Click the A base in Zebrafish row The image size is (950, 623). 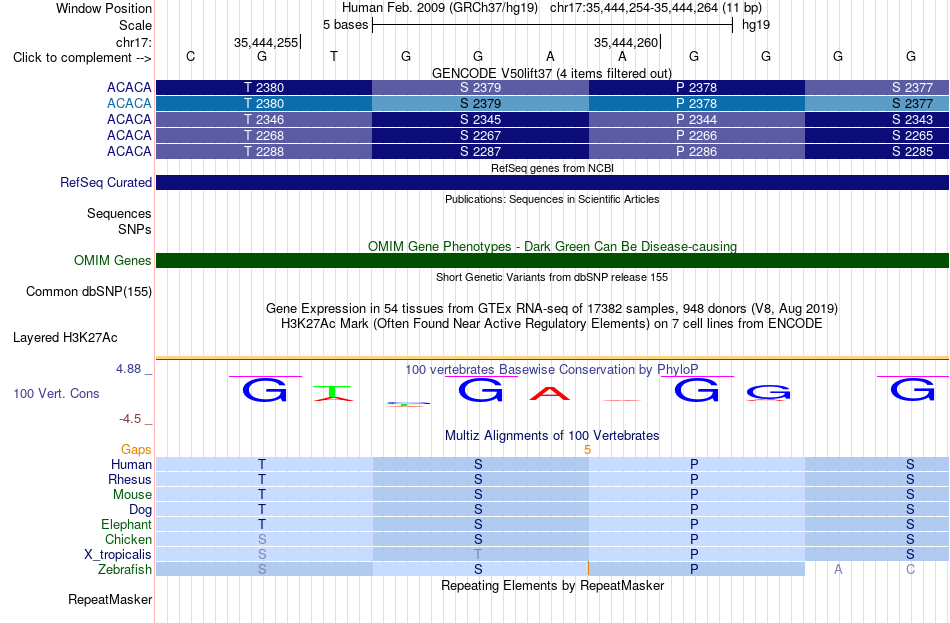(x=838, y=569)
